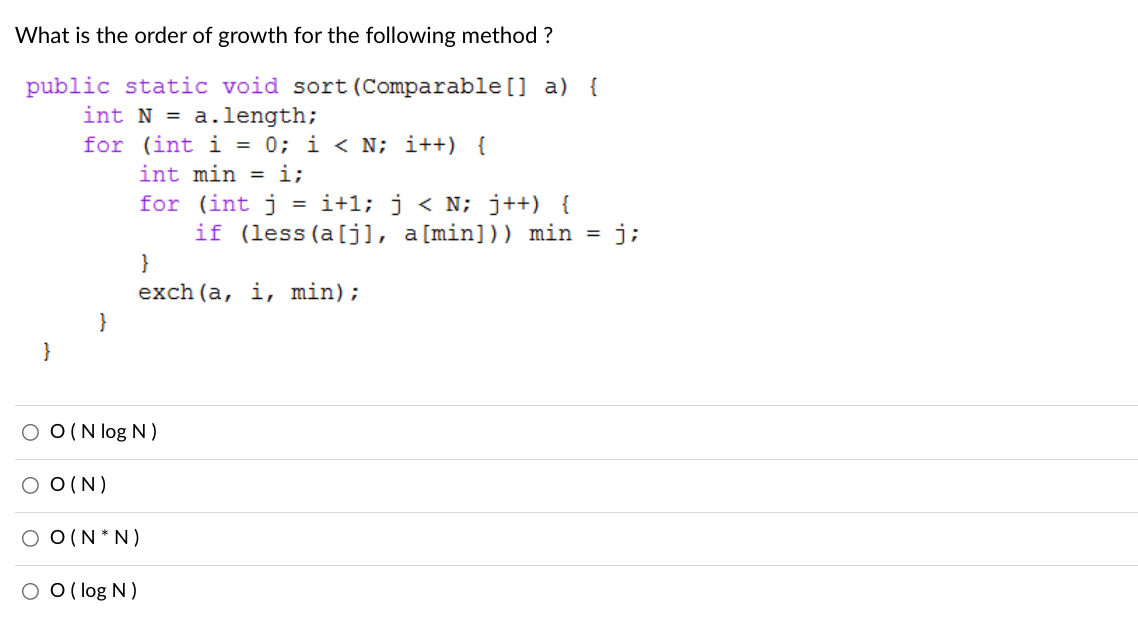1138x624 pixels.
Task: Select the O ( N log N ) radio button
Action: pyautogui.click(x=30, y=432)
